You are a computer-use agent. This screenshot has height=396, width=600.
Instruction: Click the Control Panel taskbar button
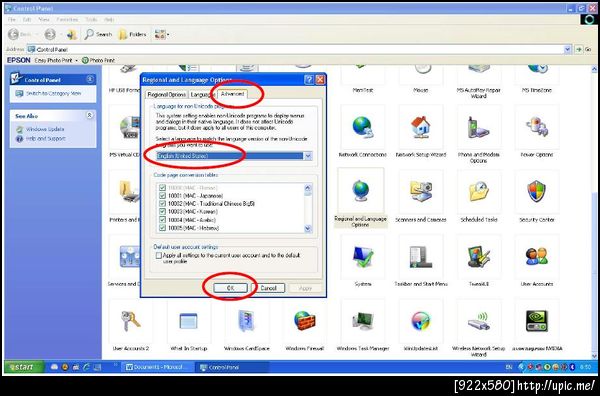232,367
